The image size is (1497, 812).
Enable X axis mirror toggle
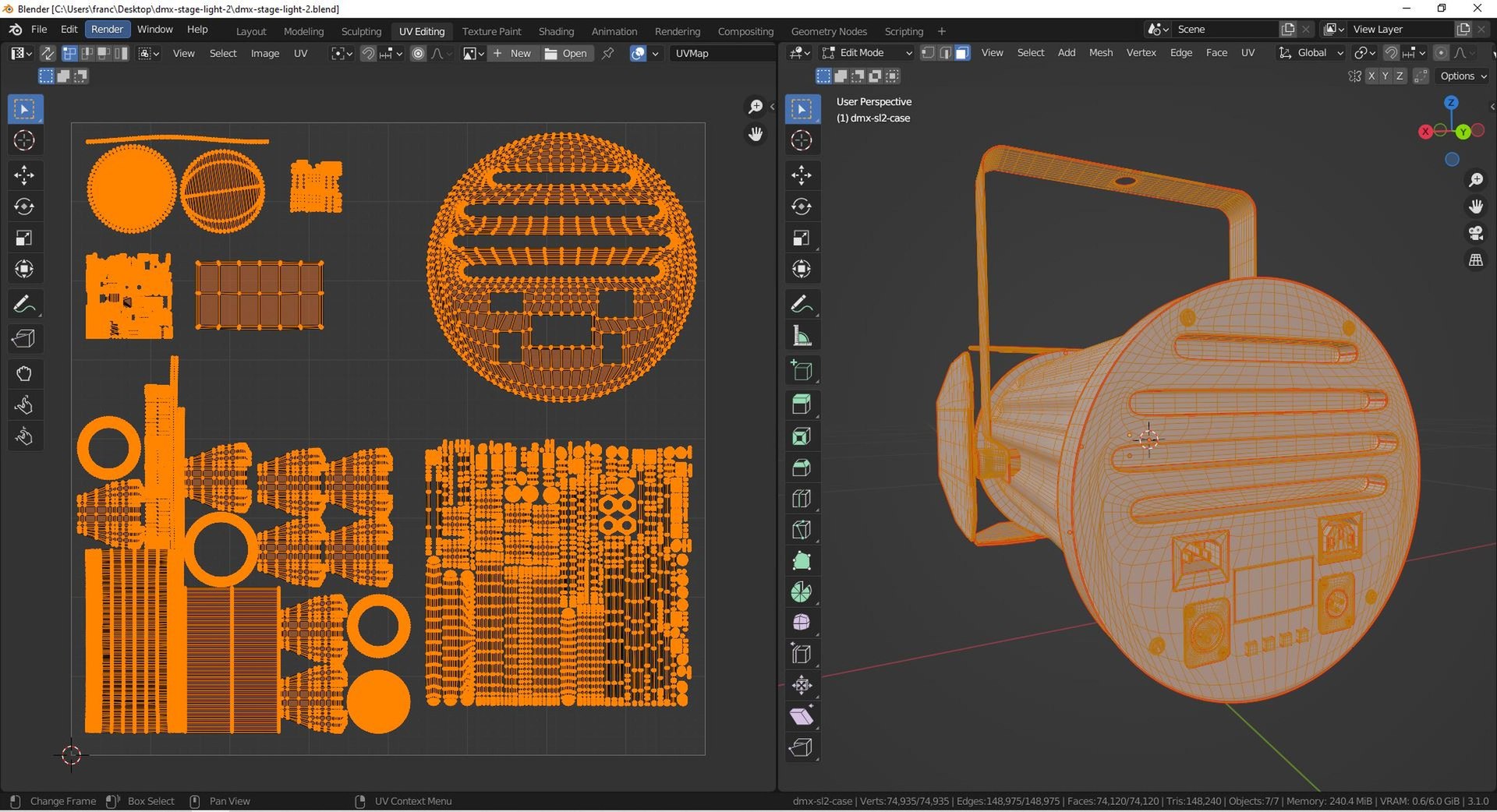1371,76
